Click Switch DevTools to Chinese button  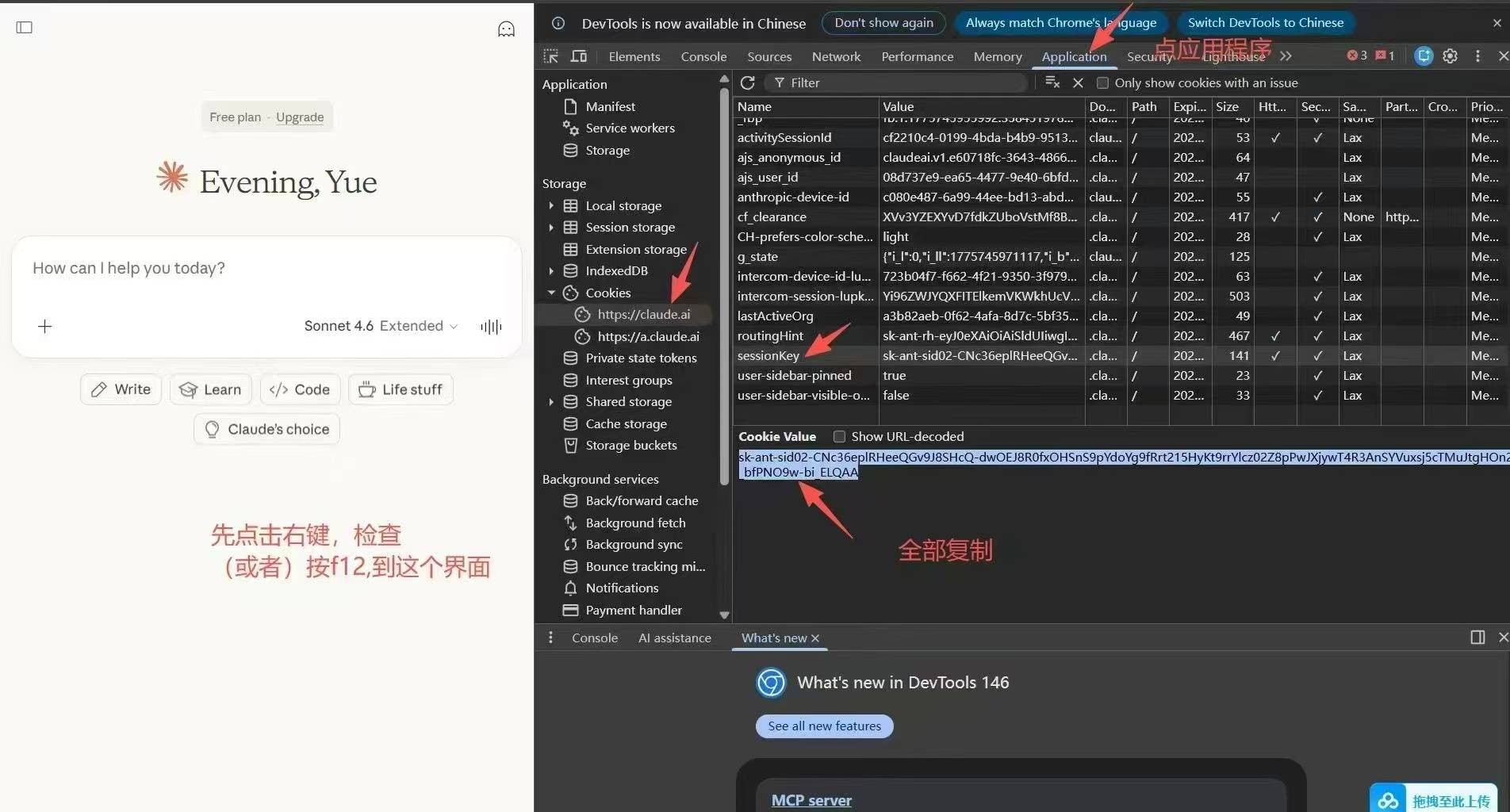tap(1266, 23)
